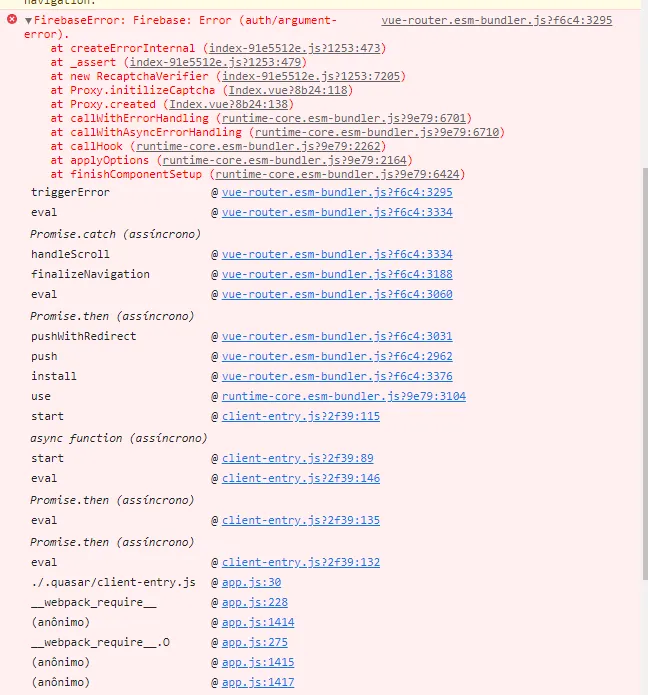Screen dimensions: 648x695
Task: Open runtime-core link :6424 at finishComponentSetup
Action: (x=337, y=174)
